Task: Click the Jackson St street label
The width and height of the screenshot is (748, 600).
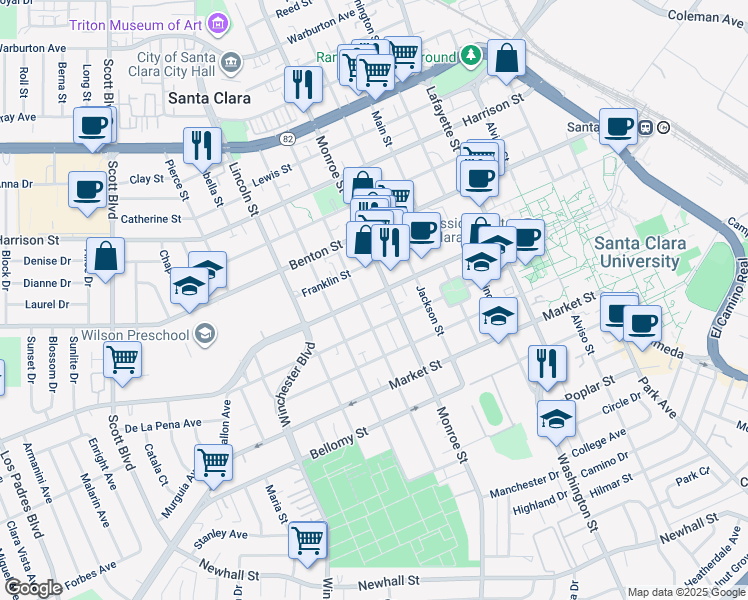Action: 430,310
